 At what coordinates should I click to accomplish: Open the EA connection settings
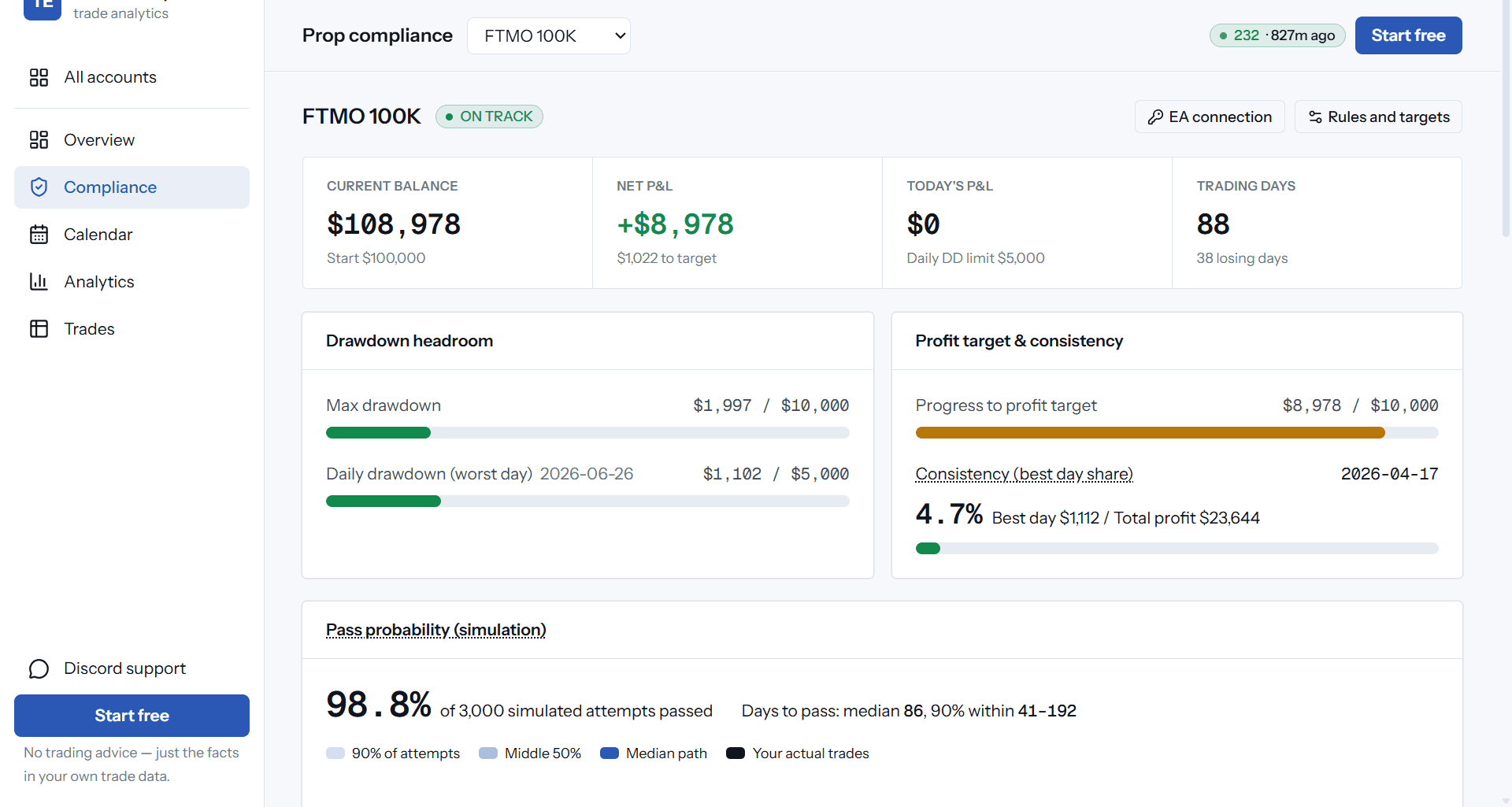click(1210, 117)
